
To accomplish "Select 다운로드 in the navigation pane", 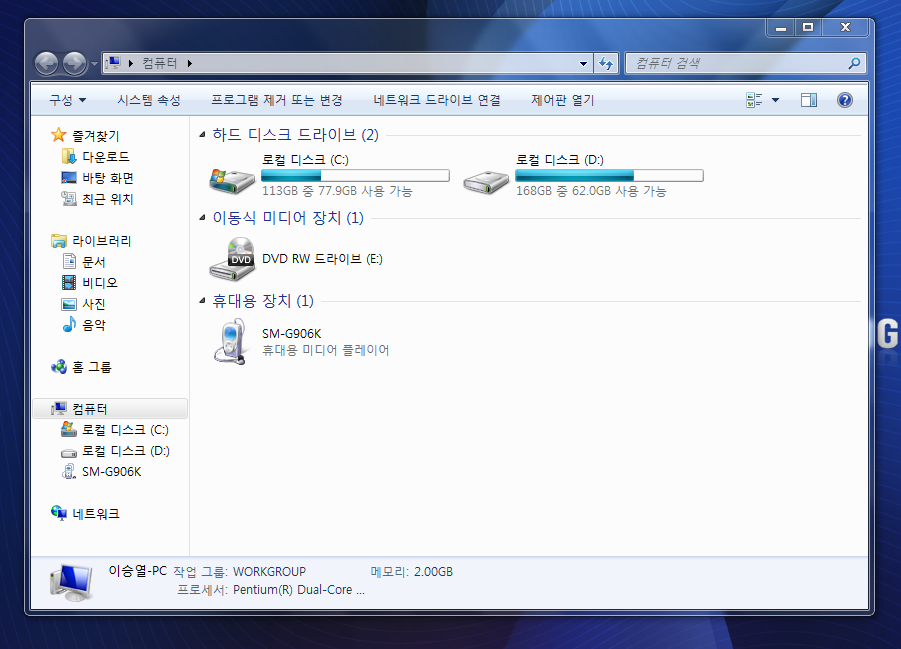I will (x=105, y=157).
